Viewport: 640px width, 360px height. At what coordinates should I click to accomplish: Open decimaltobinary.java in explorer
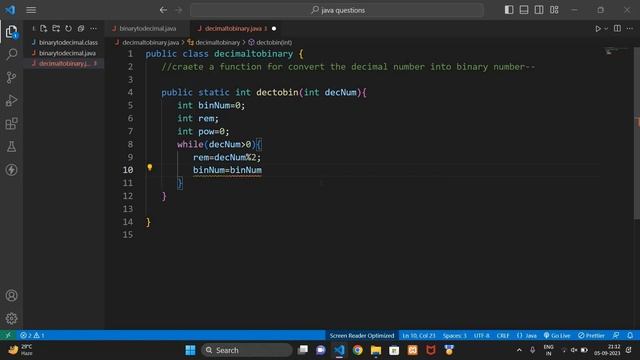(x=64, y=64)
